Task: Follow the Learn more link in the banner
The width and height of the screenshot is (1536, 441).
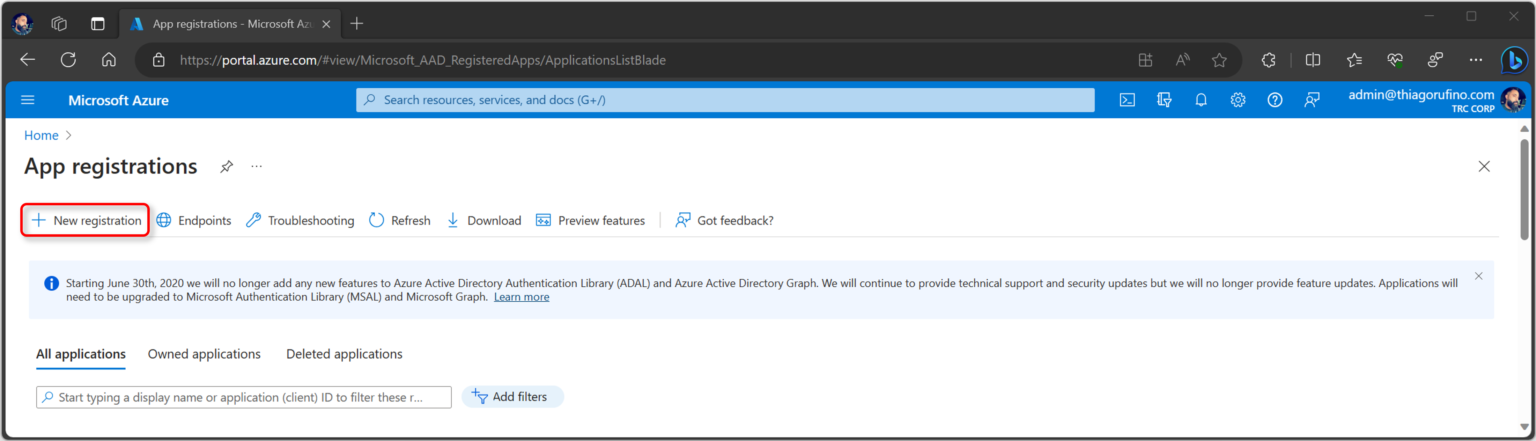Action: point(521,297)
